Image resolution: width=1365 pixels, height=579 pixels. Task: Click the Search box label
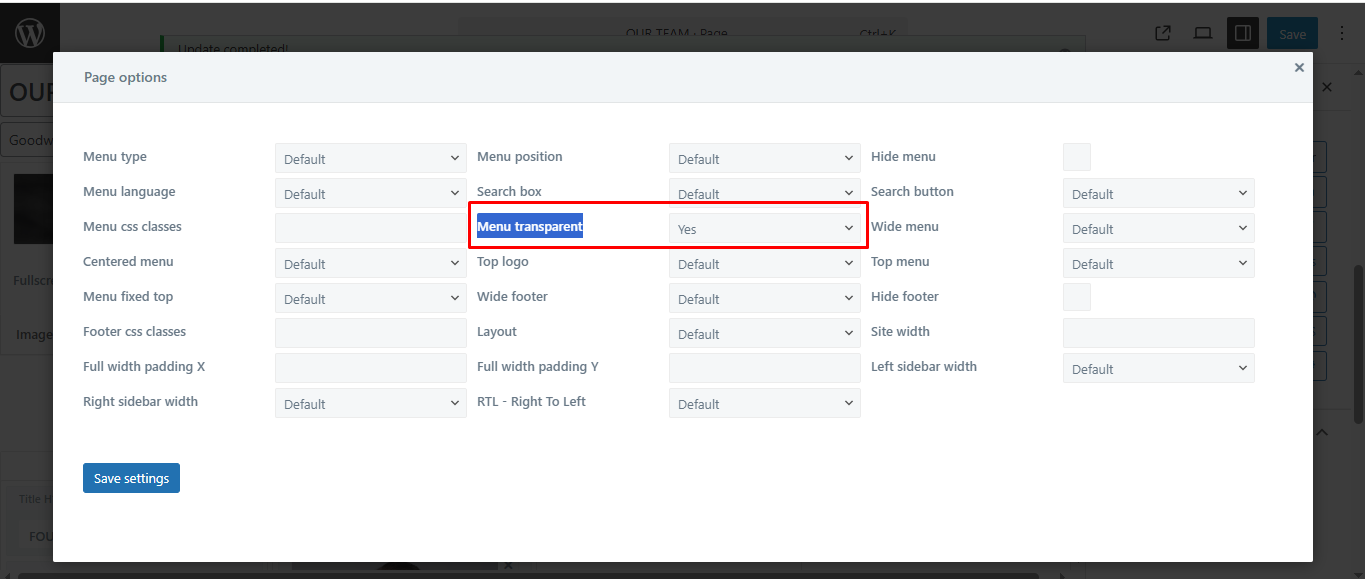(x=509, y=192)
